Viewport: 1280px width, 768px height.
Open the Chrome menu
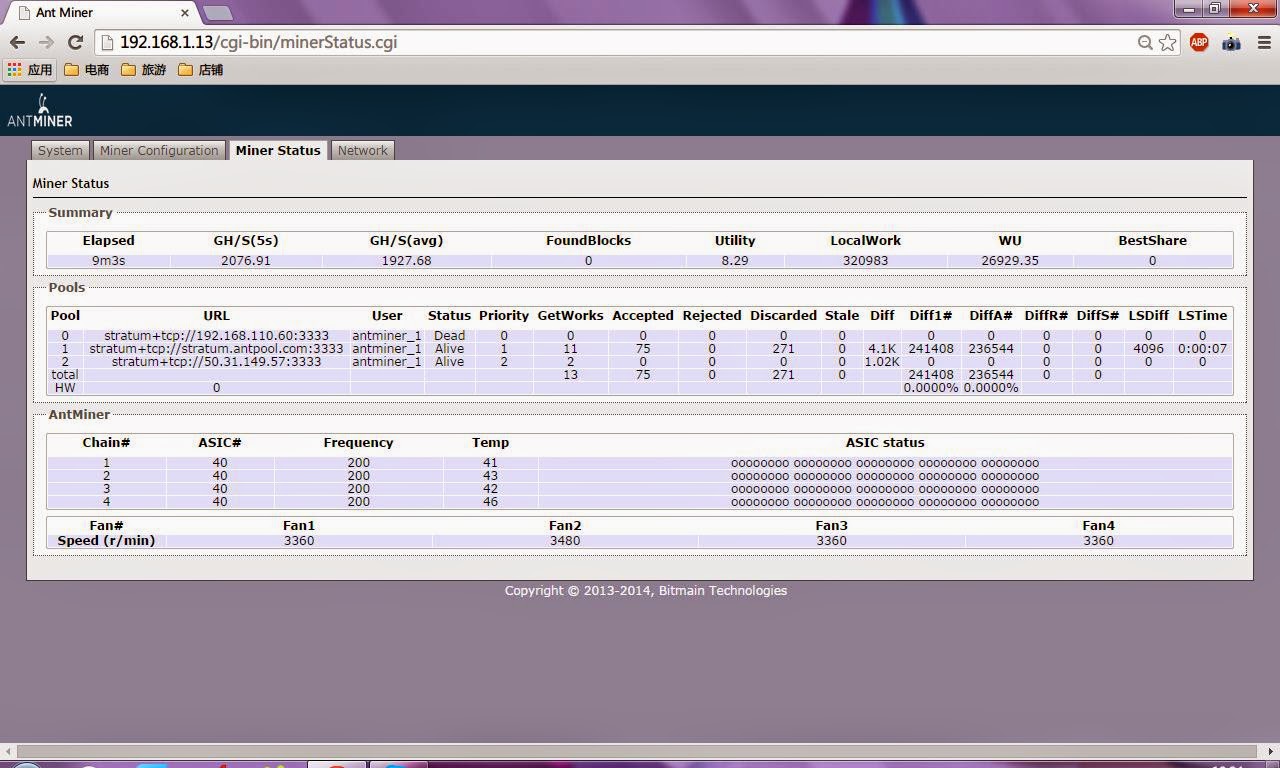coord(1264,42)
